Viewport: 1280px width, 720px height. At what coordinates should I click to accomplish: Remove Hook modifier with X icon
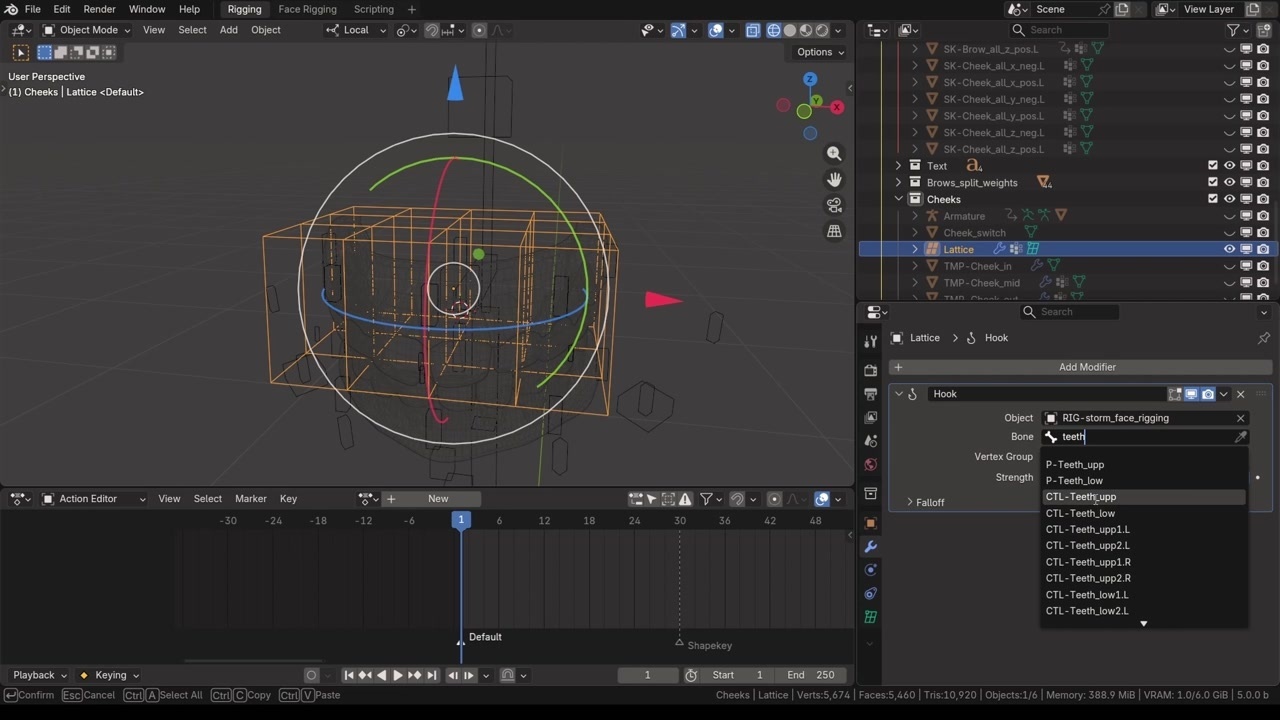(x=1240, y=394)
